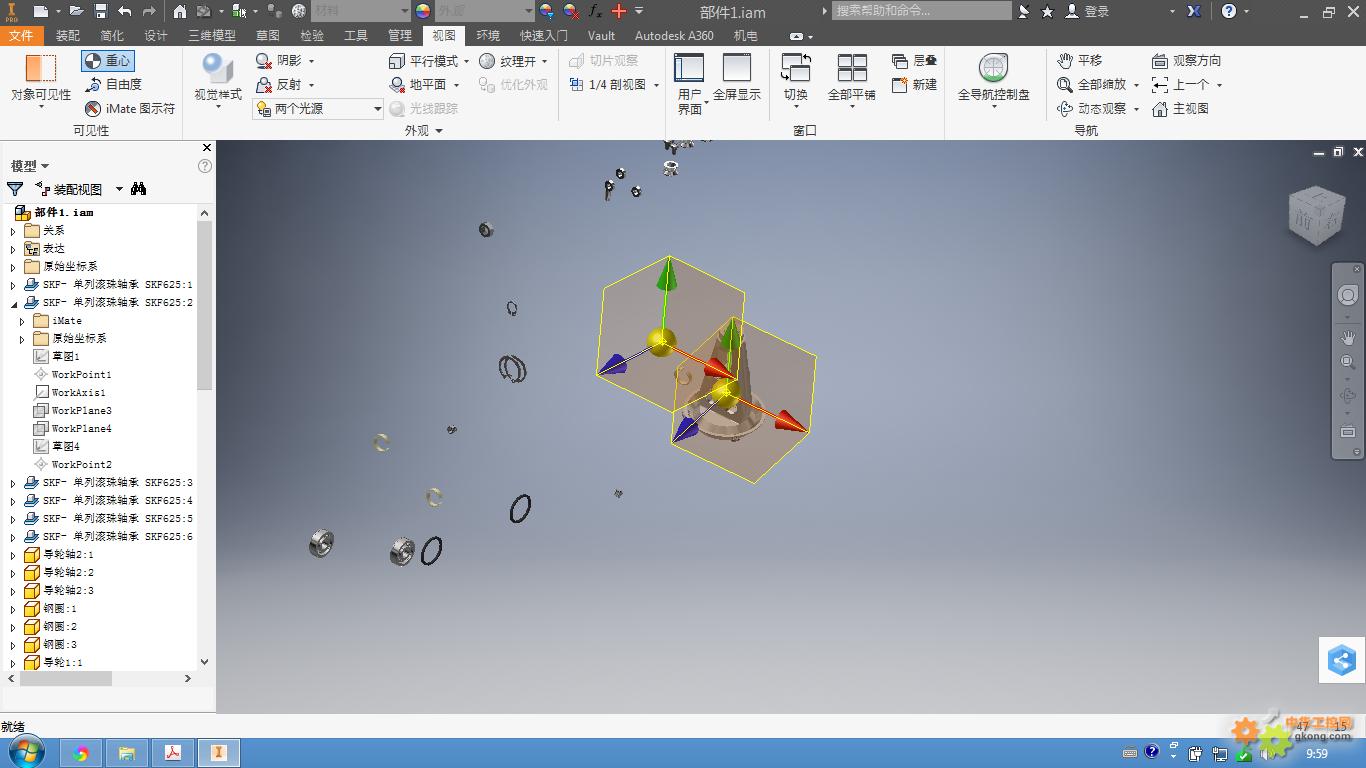This screenshot has height=768, width=1366.
Task: Expand the 导轮轴2:1 tree node
Action: coord(13,555)
